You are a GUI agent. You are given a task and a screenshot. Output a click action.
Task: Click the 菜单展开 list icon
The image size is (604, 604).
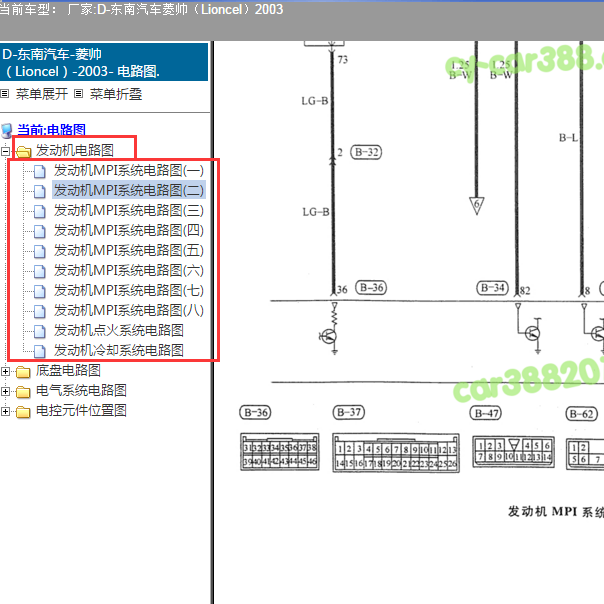click(x=5, y=94)
